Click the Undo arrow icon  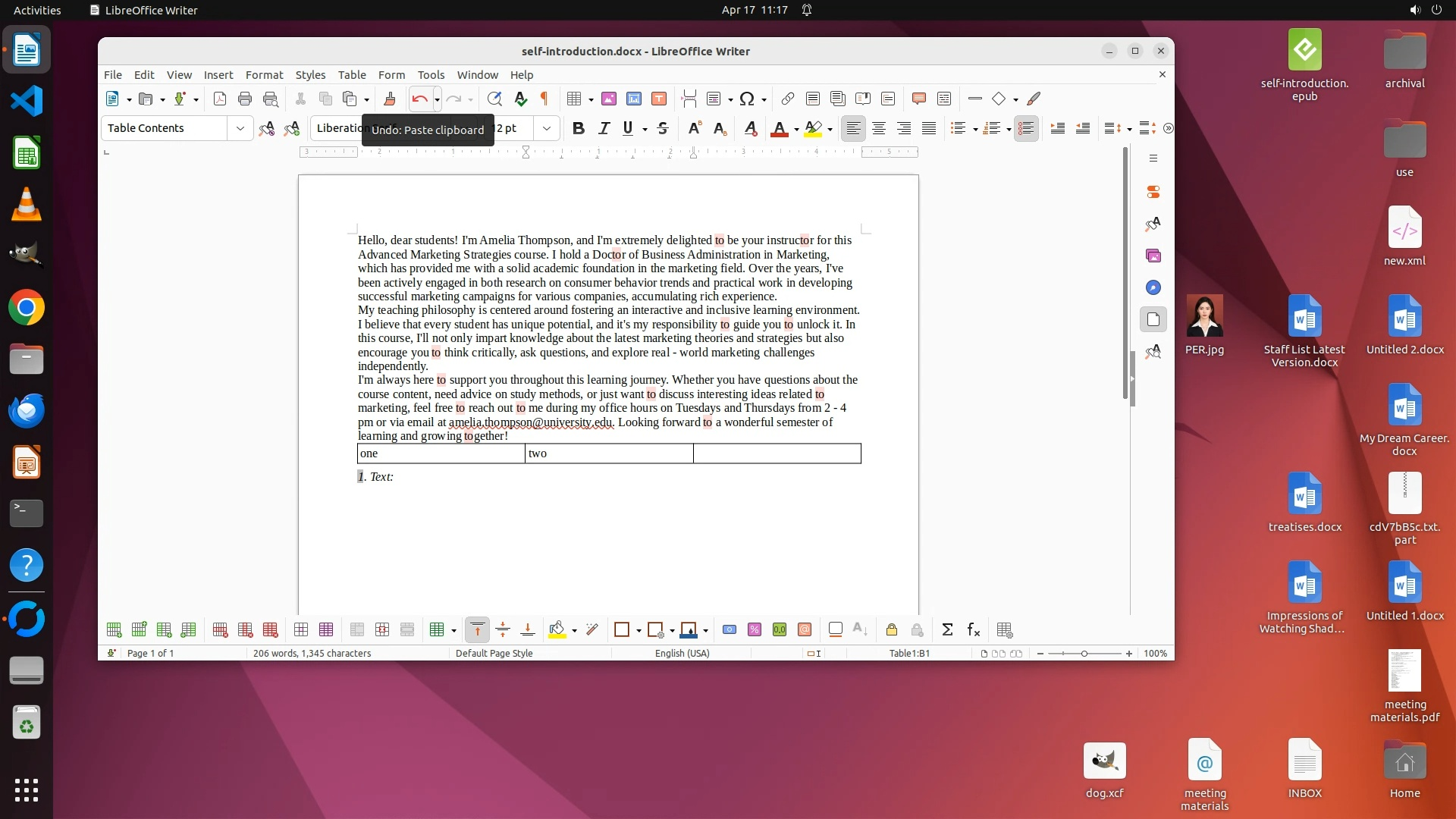click(419, 99)
